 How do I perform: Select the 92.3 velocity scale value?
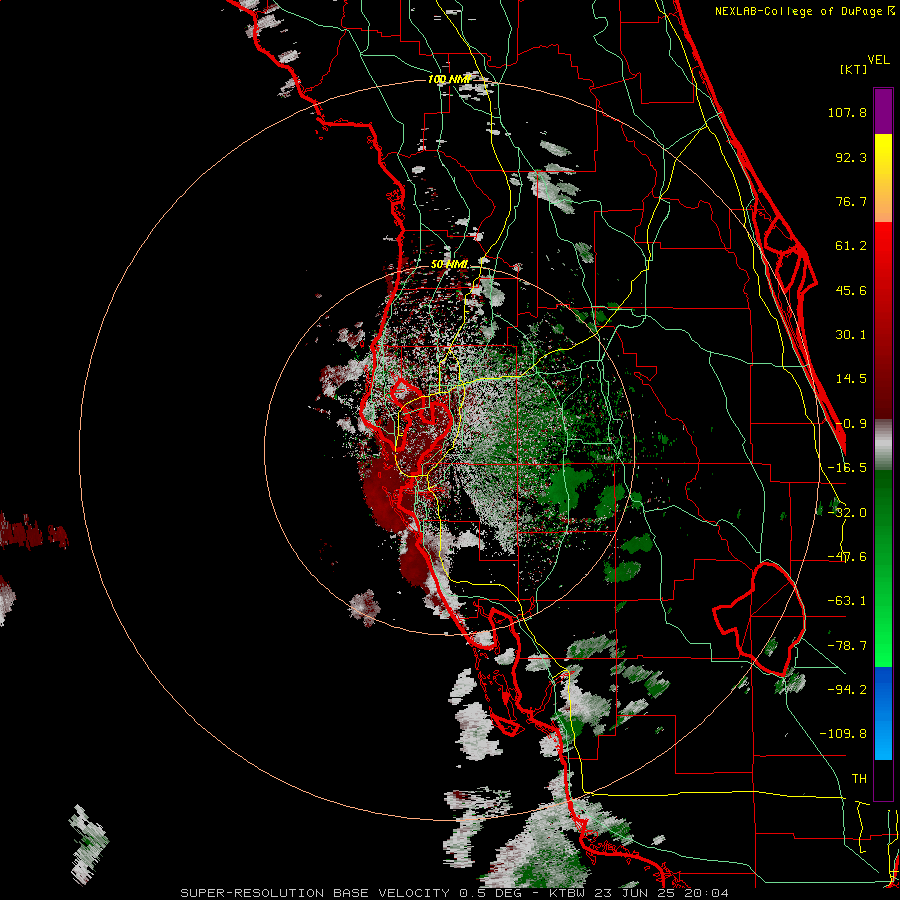point(851,157)
